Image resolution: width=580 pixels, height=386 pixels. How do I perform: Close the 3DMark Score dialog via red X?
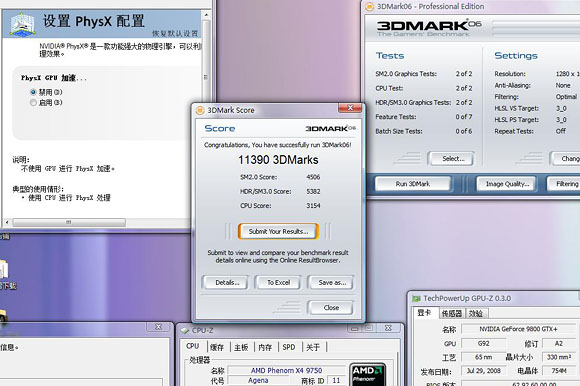(x=350, y=108)
